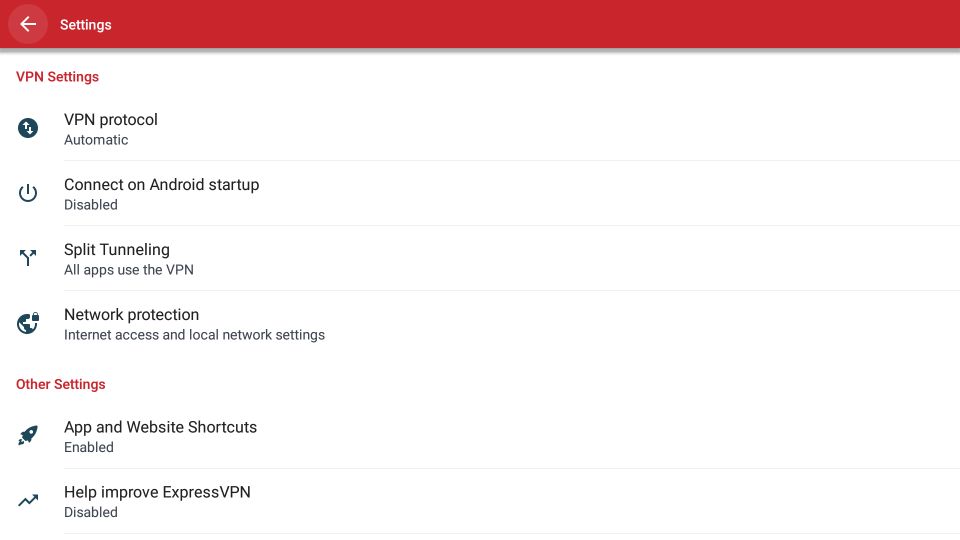The width and height of the screenshot is (960, 540).
Task: Click the globe lock Network protection icon
Action: (28, 323)
